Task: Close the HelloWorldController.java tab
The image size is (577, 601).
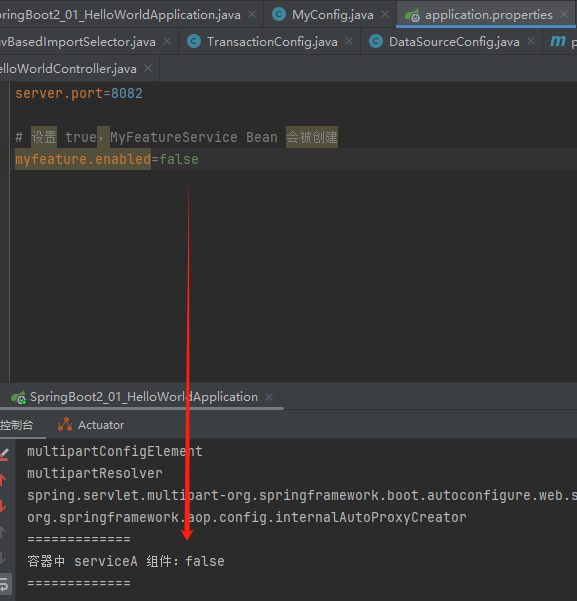Action: tap(148, 69)
